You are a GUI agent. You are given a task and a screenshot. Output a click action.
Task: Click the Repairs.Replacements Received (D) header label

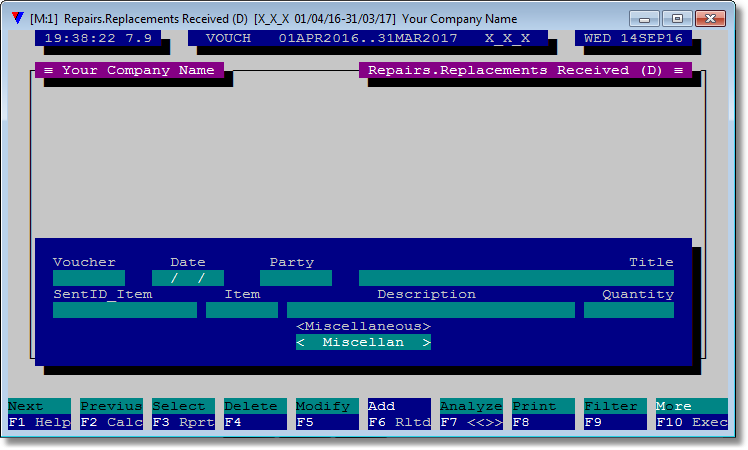tap(515, 70)
